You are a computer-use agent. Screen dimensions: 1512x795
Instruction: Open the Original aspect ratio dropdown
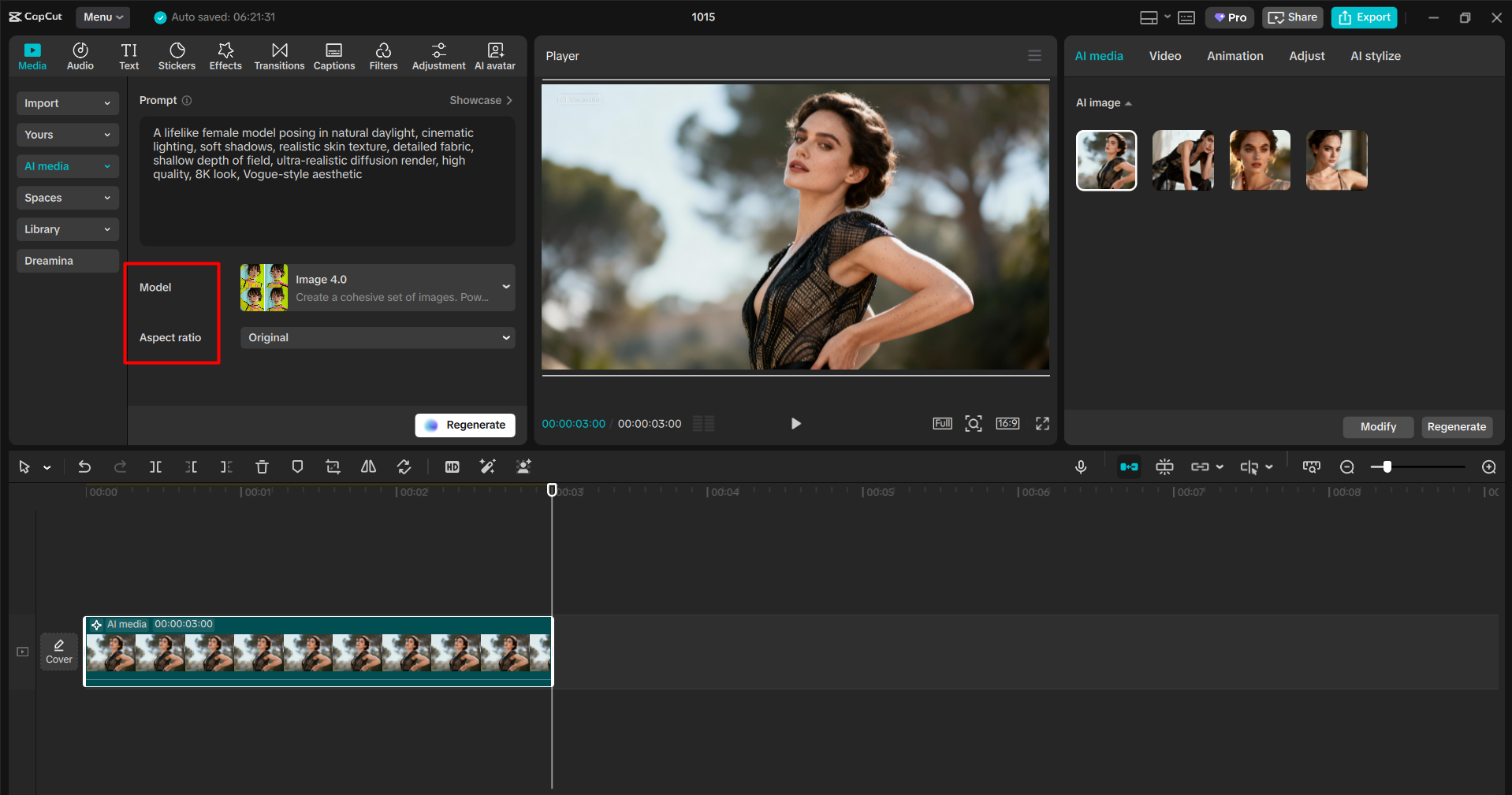click(x=377, y=337)
